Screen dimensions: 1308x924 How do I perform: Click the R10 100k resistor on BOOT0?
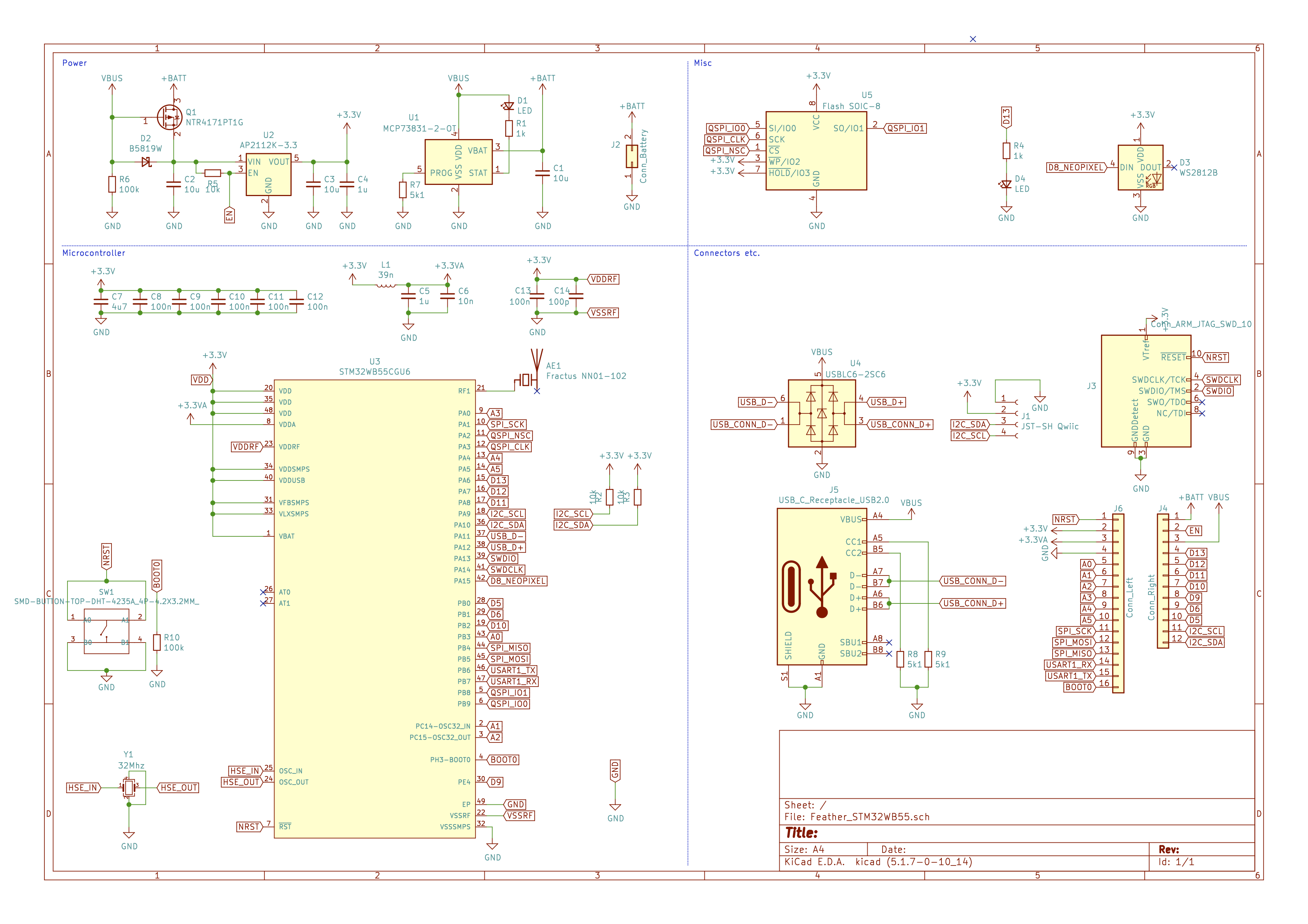click(x=157, y=642)
